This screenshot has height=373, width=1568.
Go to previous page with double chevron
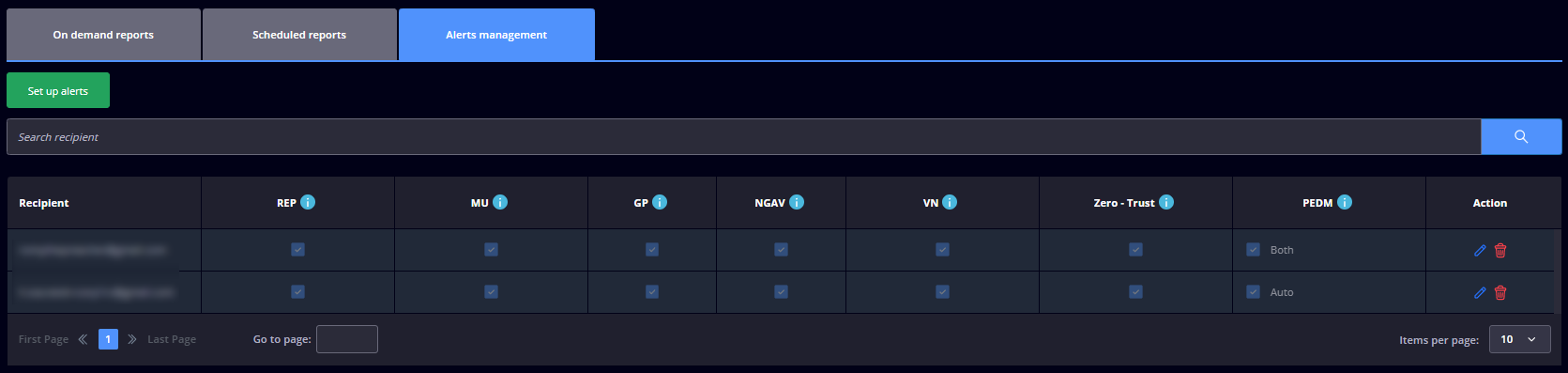tap(83, 339)
